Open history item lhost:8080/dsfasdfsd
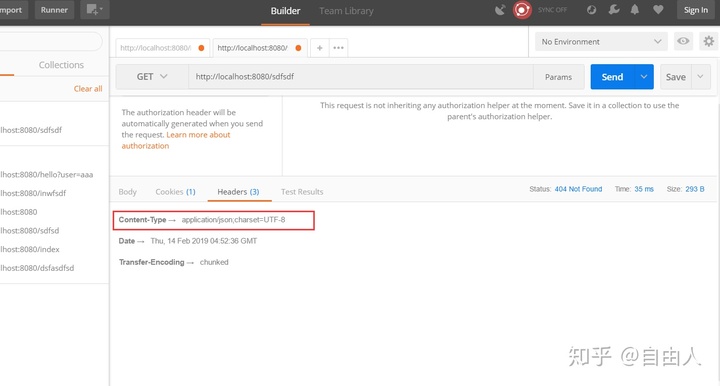This screenshot has width=720, height=386. 37,268
